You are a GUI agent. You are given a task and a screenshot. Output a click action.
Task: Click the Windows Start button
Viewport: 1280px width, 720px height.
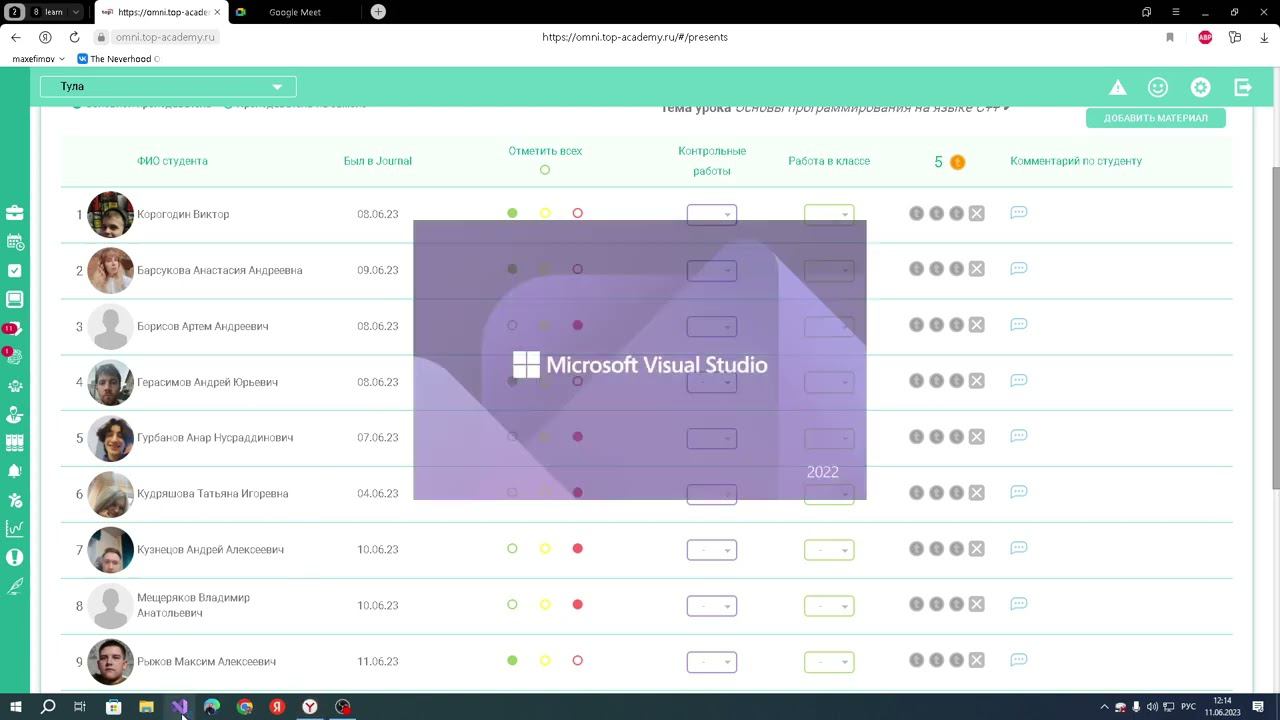coord(16,707)
